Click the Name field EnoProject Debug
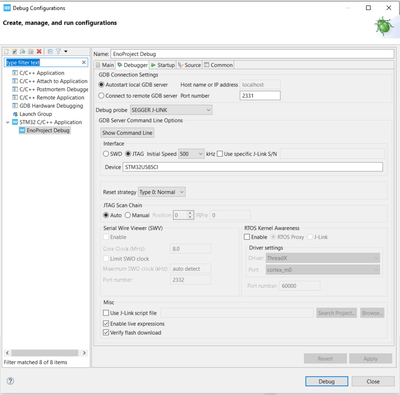 coord(252,54)
